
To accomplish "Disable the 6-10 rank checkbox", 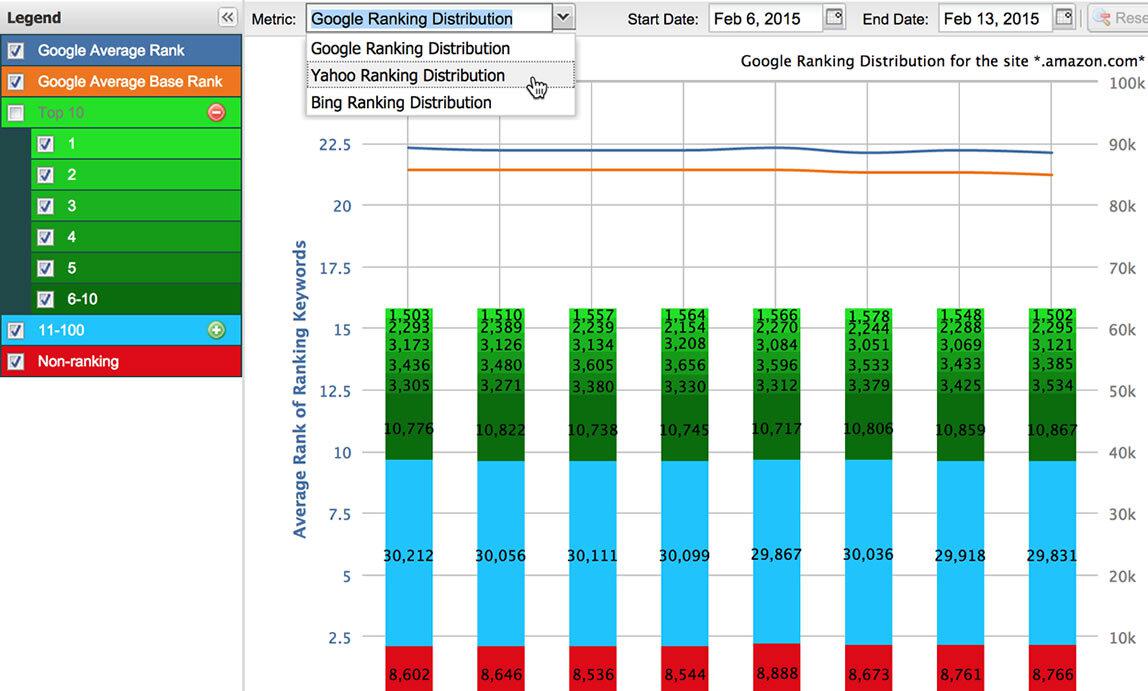I will [44, 298].
